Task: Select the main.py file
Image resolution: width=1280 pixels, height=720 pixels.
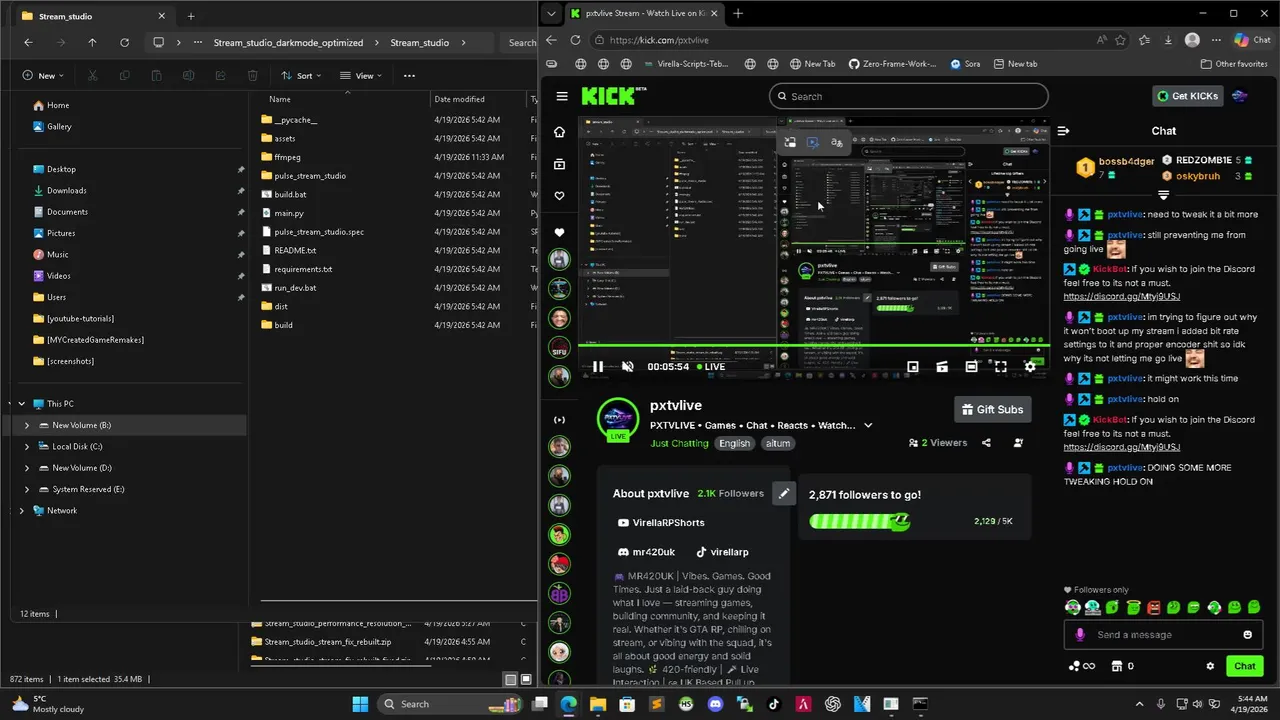Action: click(289, 213)
